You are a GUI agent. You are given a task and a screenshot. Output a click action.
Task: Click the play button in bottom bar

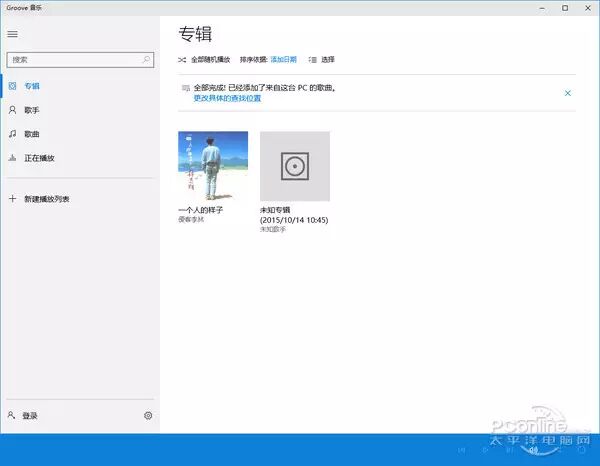point(485,450)
